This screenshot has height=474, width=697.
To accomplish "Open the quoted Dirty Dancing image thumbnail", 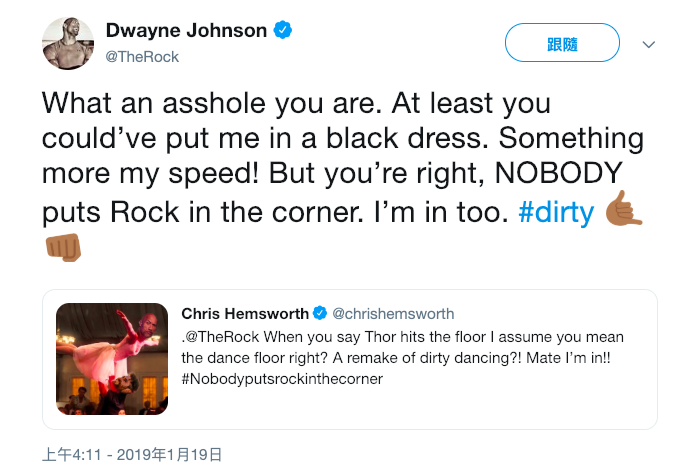I will tap(112, 359).
